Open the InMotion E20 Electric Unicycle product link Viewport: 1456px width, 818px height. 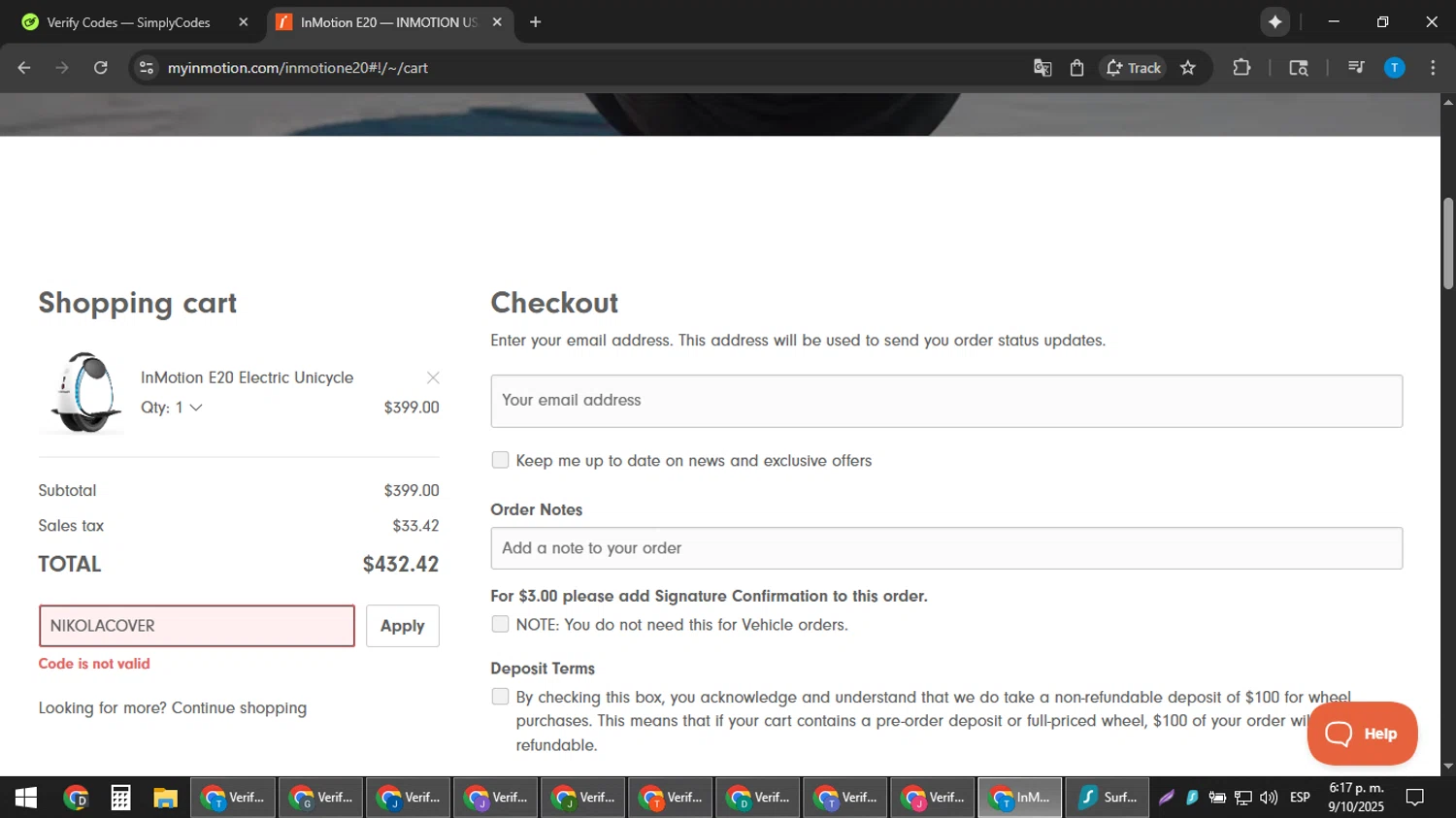tap(247, 377)
